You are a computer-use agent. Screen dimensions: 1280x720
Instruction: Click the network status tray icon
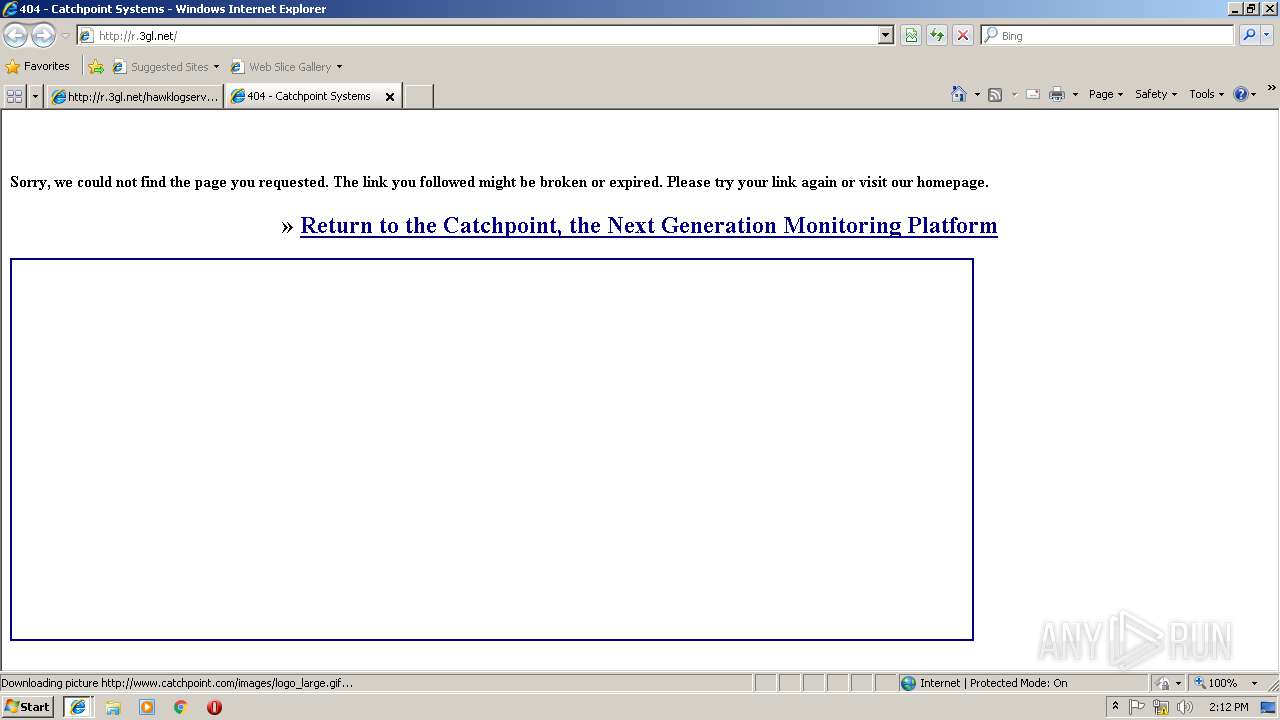pyautogui.click(x=1161, y=707)
